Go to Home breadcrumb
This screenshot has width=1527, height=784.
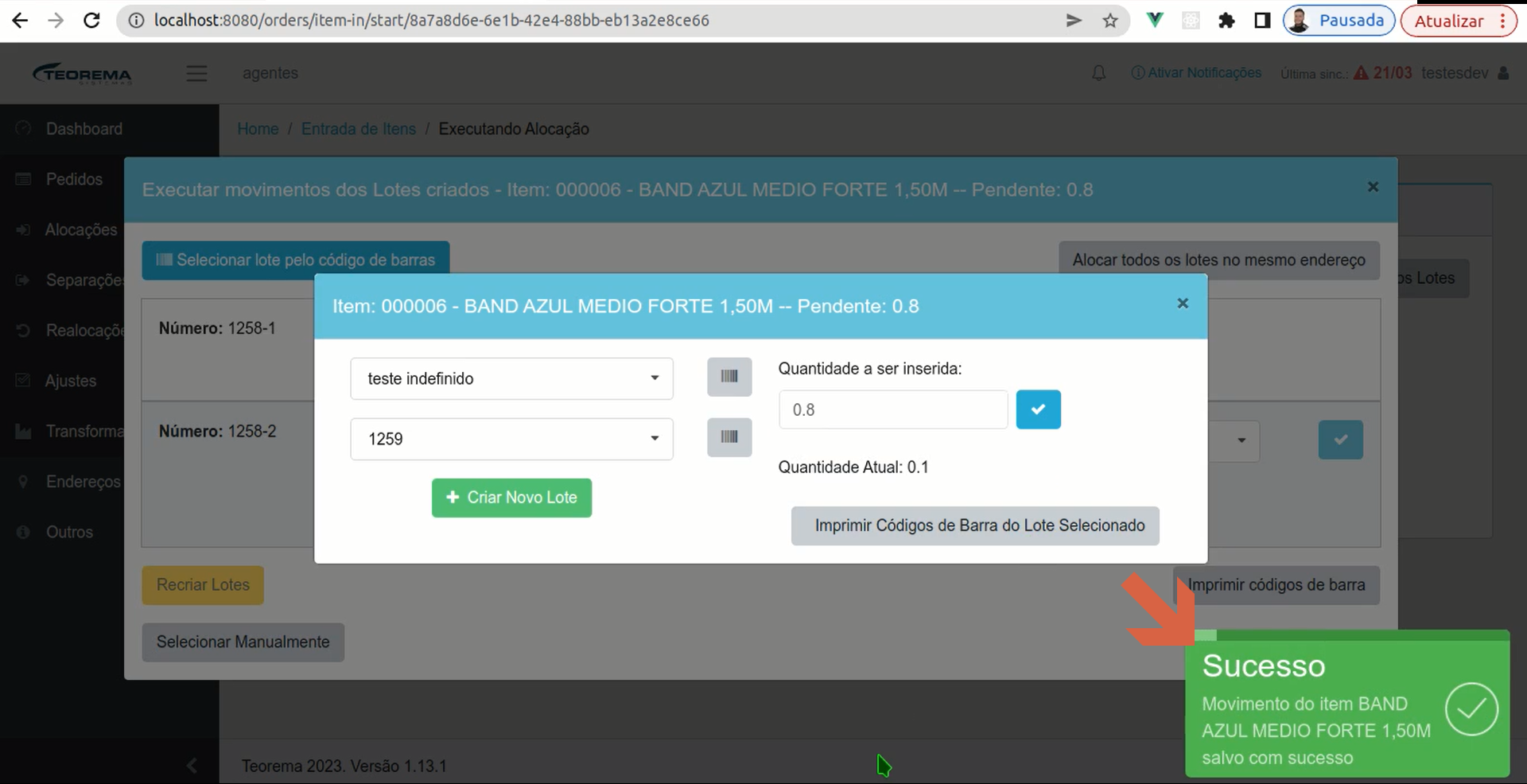(x=258, y=129)
